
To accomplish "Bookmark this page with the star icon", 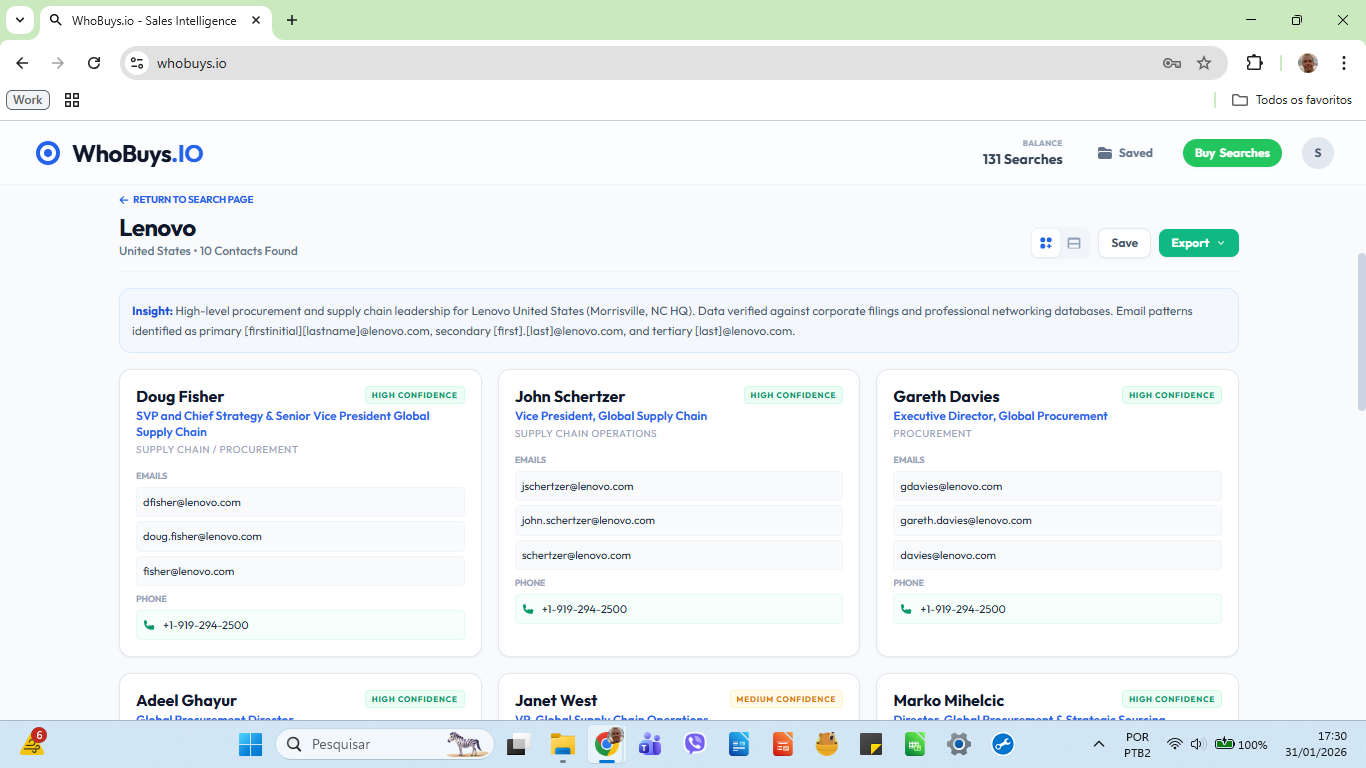I will click(1204, 62).
